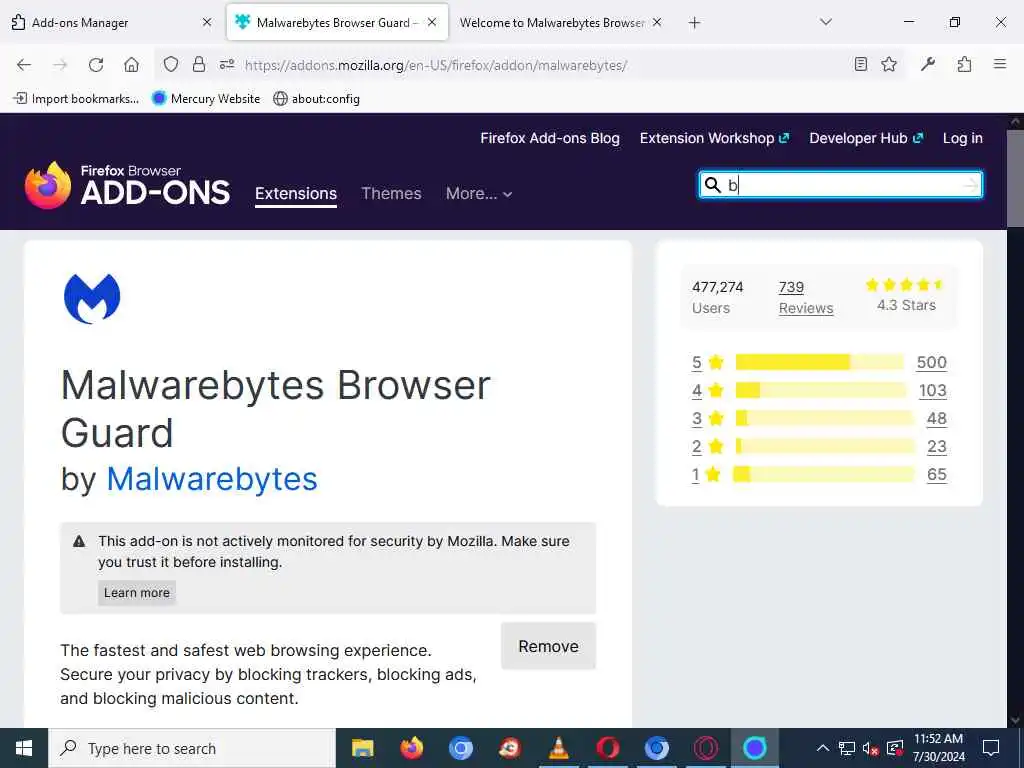The image size is (1024, 768).
Task: Open the 48 three-star reviews count
Action: click(936, 419)
